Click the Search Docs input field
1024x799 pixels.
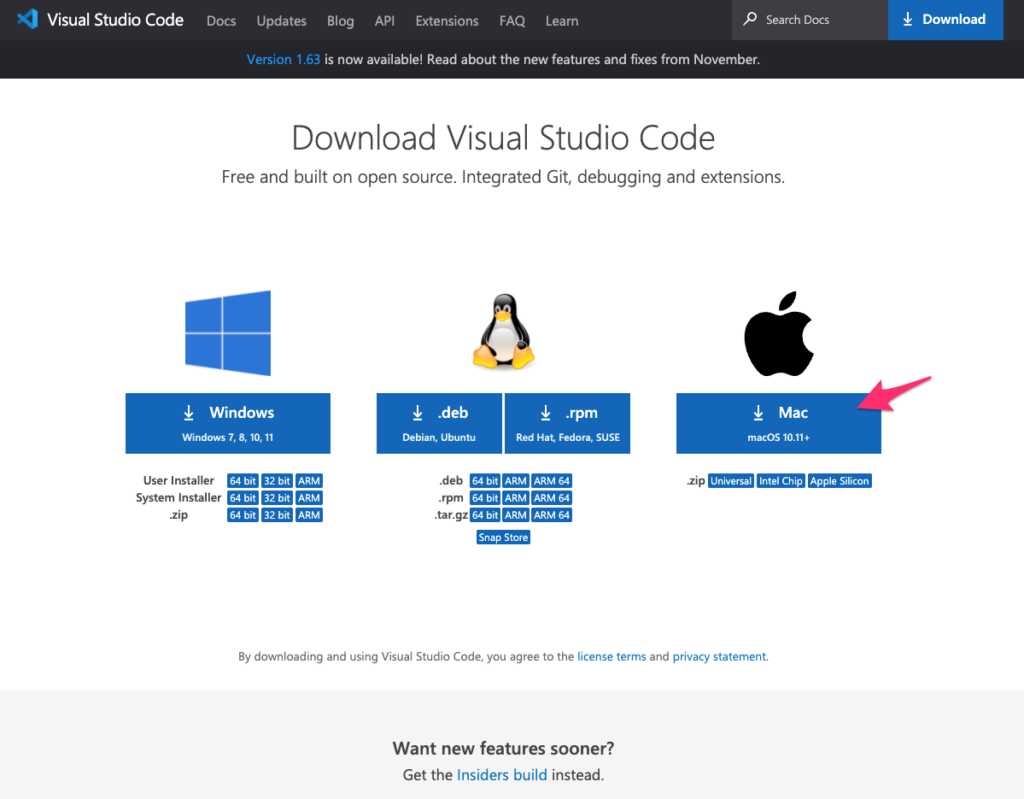[810, 20]
